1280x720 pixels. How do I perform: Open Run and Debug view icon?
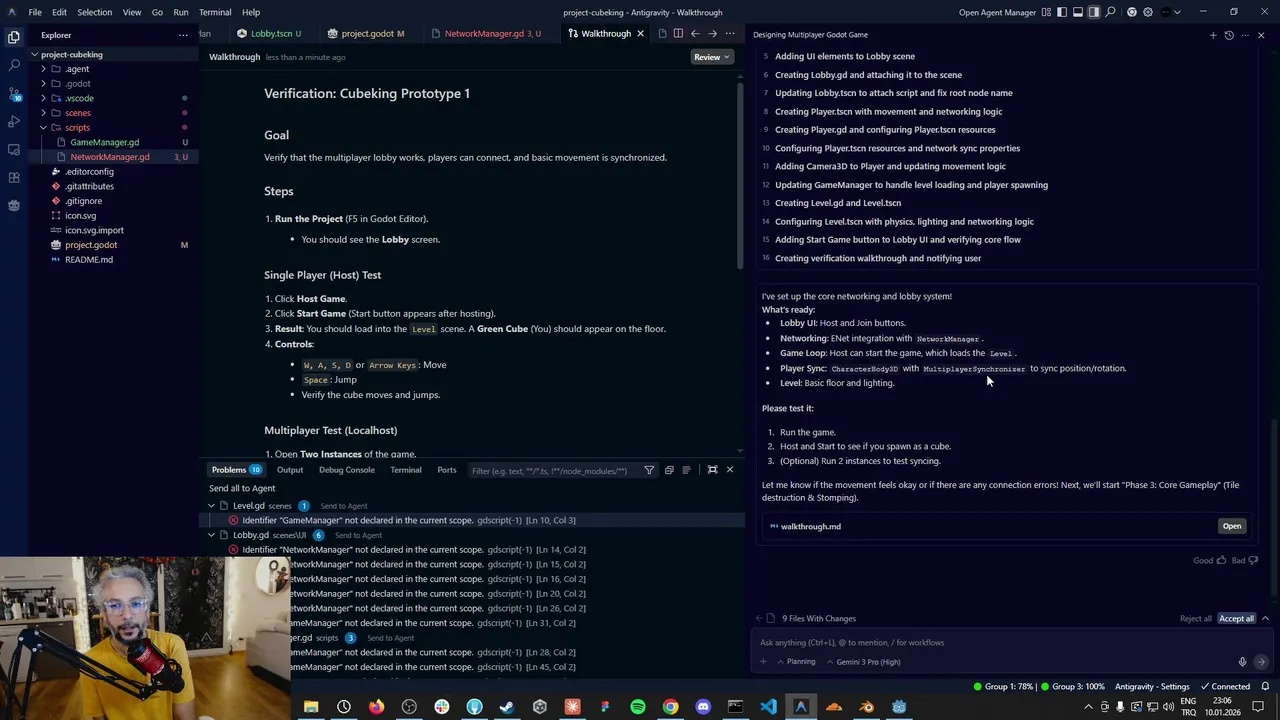point(14,121)
